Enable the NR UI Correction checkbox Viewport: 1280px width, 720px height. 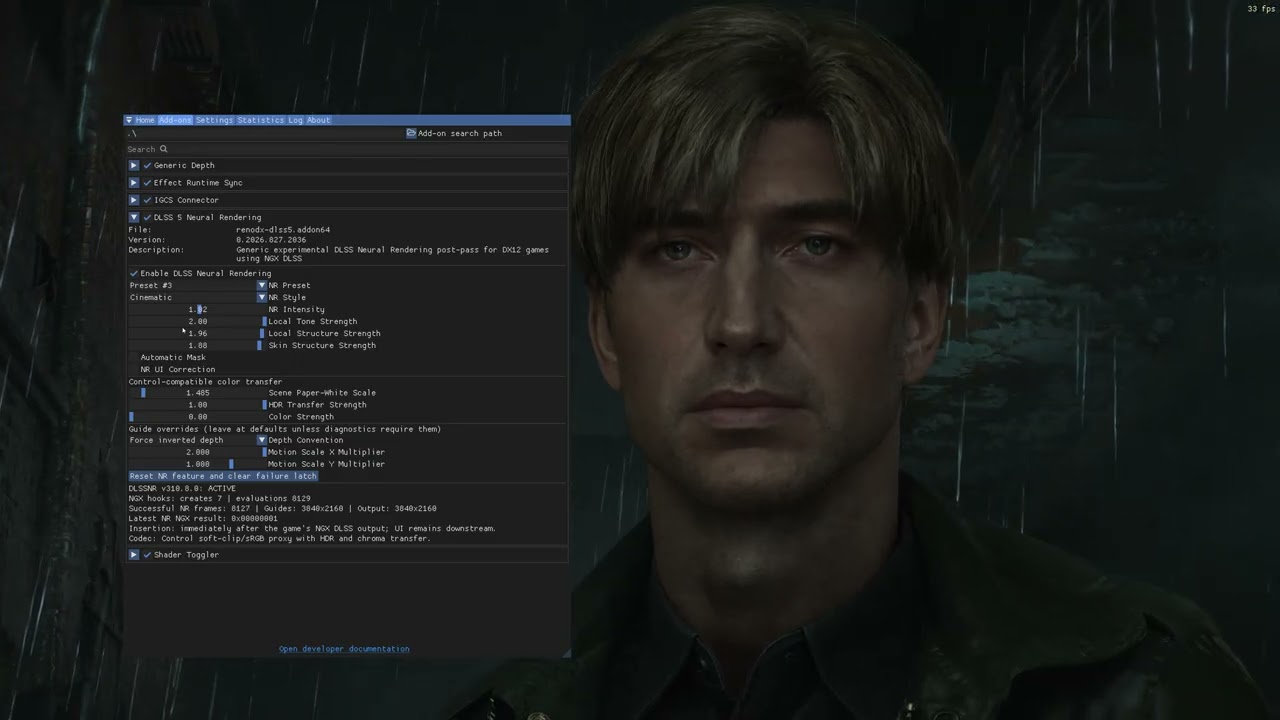click(134, 369)
